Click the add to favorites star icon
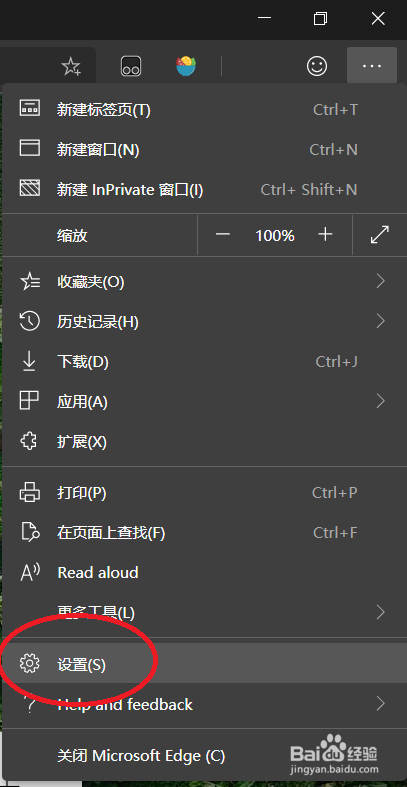The height and width of the screenshot is (787, 407). 71,66
